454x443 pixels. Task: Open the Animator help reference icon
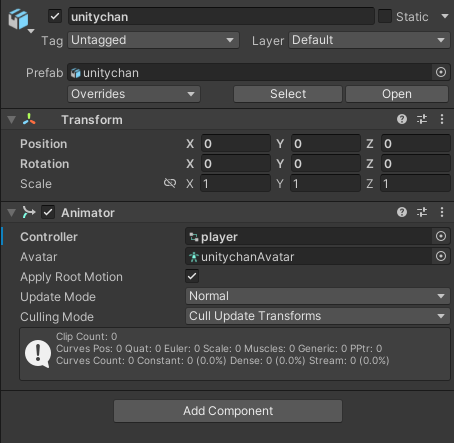click(402, 212)
